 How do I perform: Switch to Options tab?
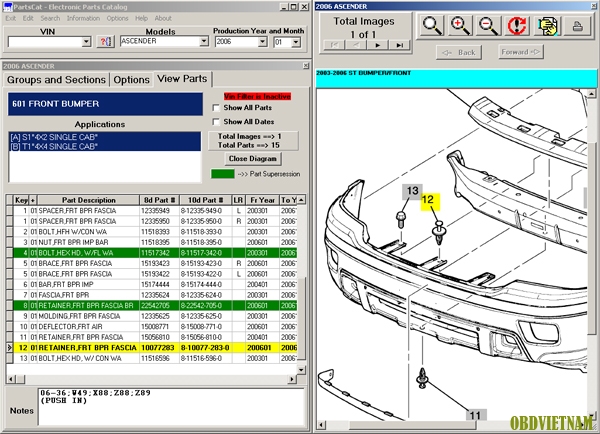(x=131, y=80)
